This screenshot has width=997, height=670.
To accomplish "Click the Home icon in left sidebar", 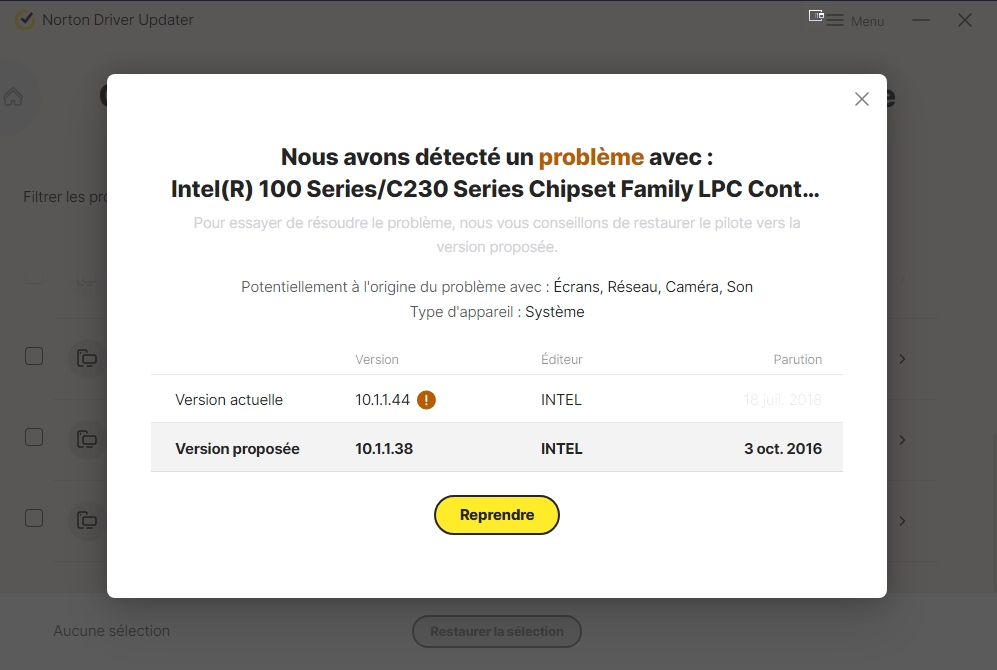I will [13, 97].
